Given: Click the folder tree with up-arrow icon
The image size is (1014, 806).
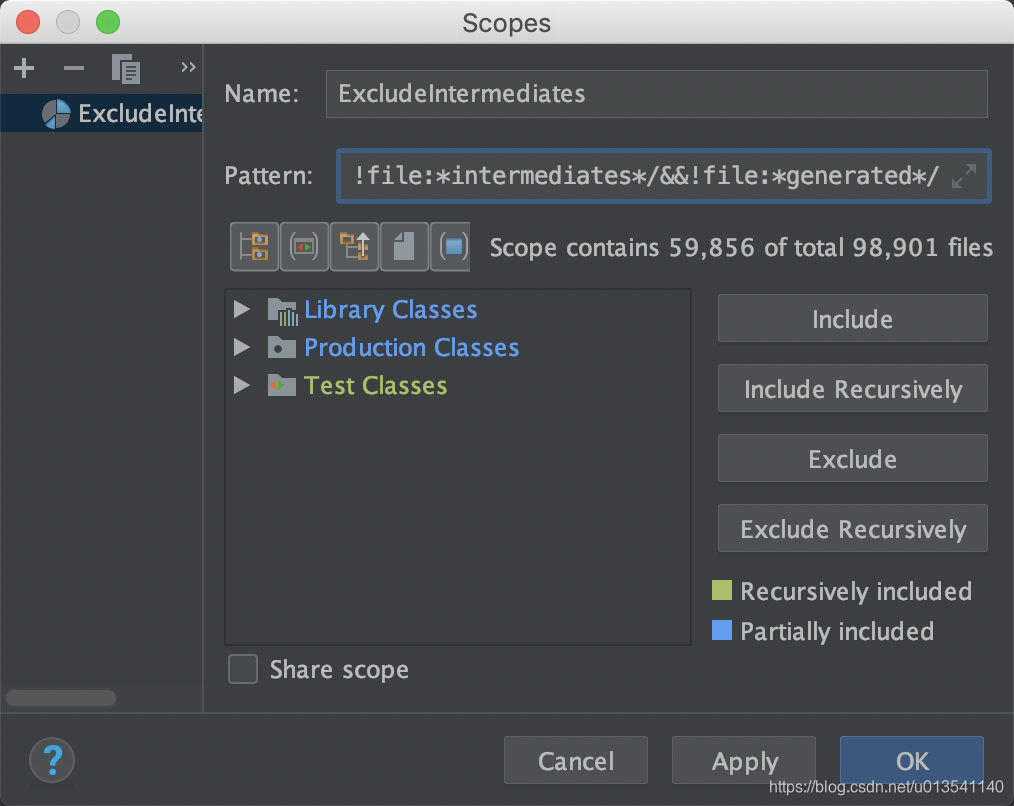Looking at the screenshot, I should (x=354, y=246).
